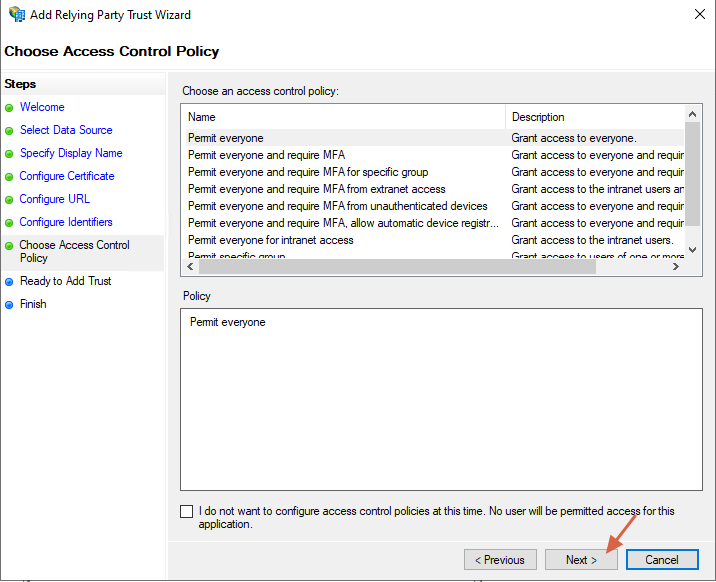Click the blue bullet beside Finish
The image size is (716, 582).
pyautogui.click(x=9, y=305)
